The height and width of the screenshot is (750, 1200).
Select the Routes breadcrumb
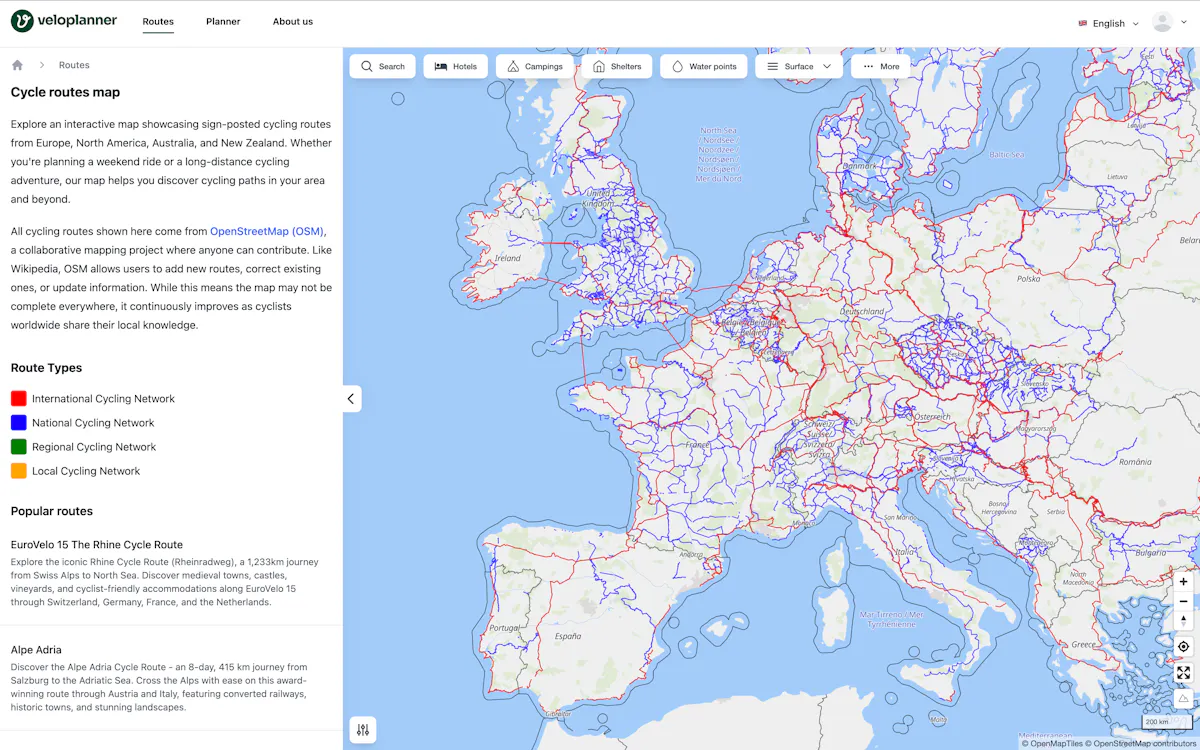[x=74, y=65]
